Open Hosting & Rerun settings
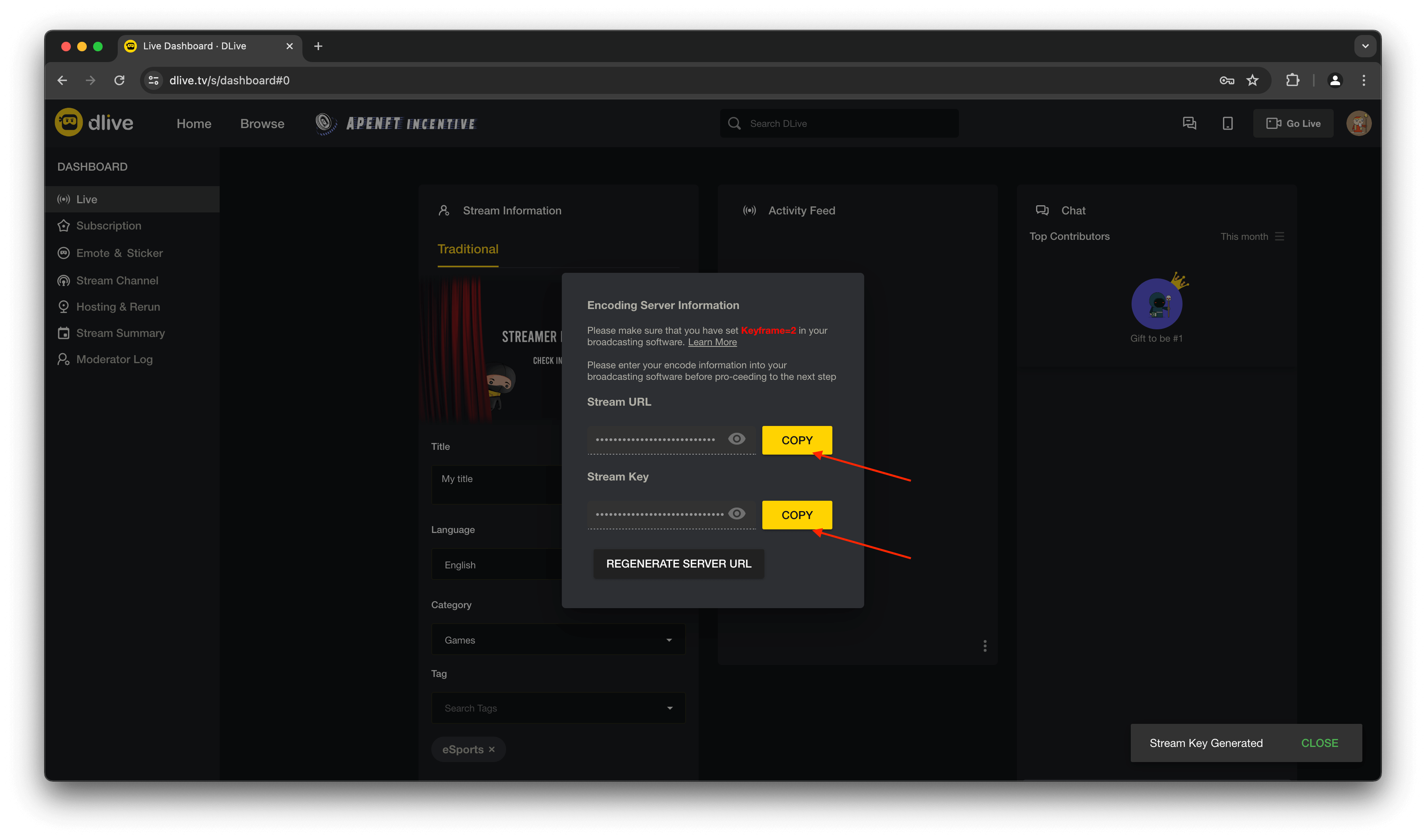 click(x=118, y=306)
